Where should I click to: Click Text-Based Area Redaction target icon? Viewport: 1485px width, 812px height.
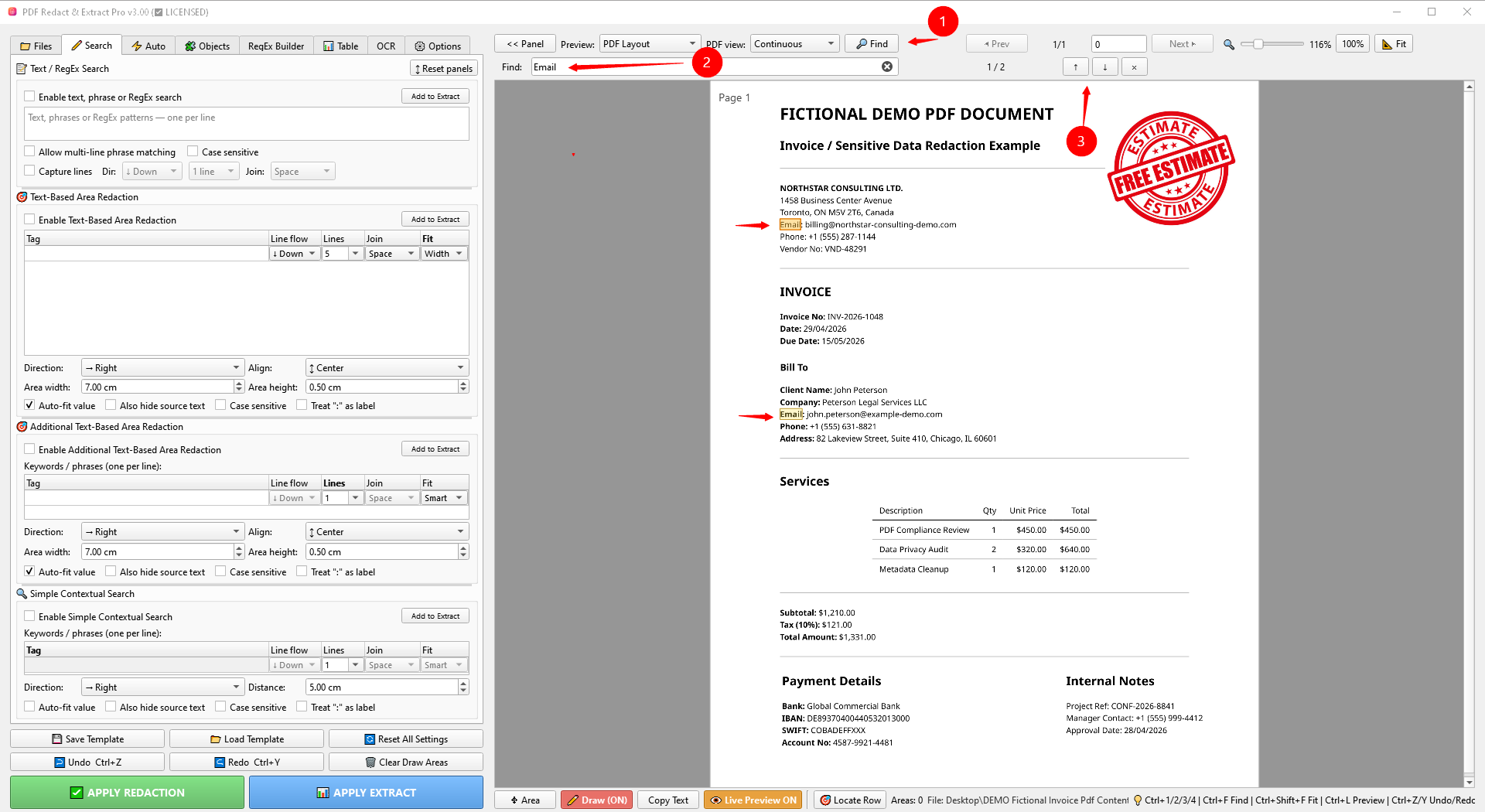click(22, 197)
